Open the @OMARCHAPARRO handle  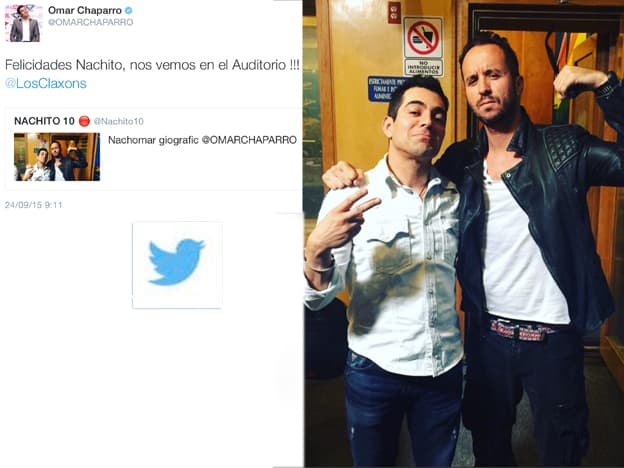tap(90, 22)
